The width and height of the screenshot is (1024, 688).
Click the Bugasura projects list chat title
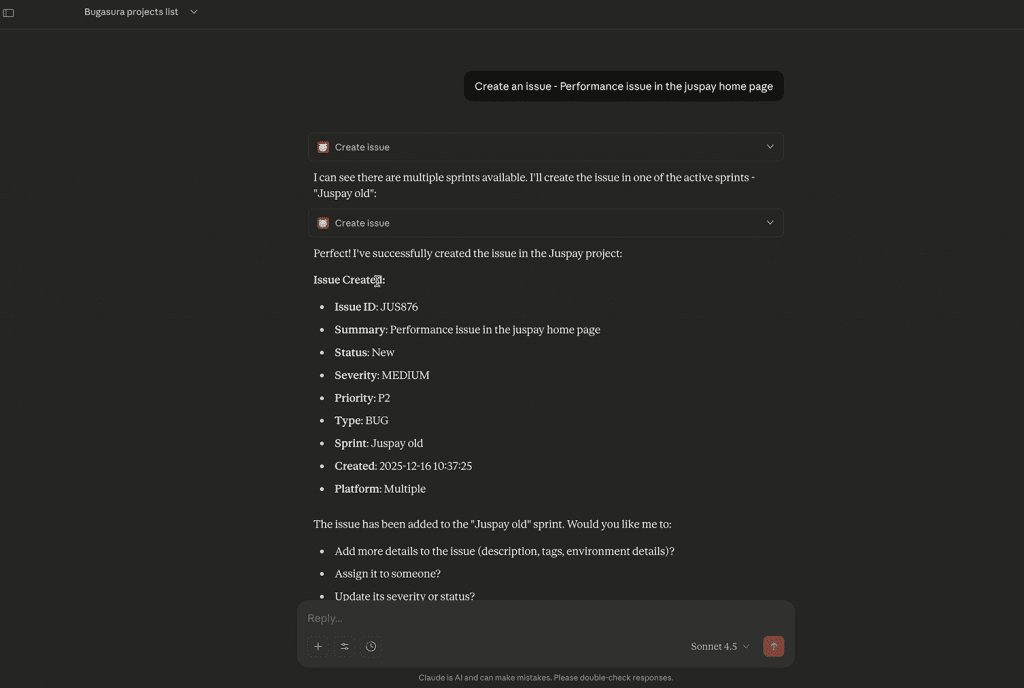pyautogui.click(x=131, y=12)
